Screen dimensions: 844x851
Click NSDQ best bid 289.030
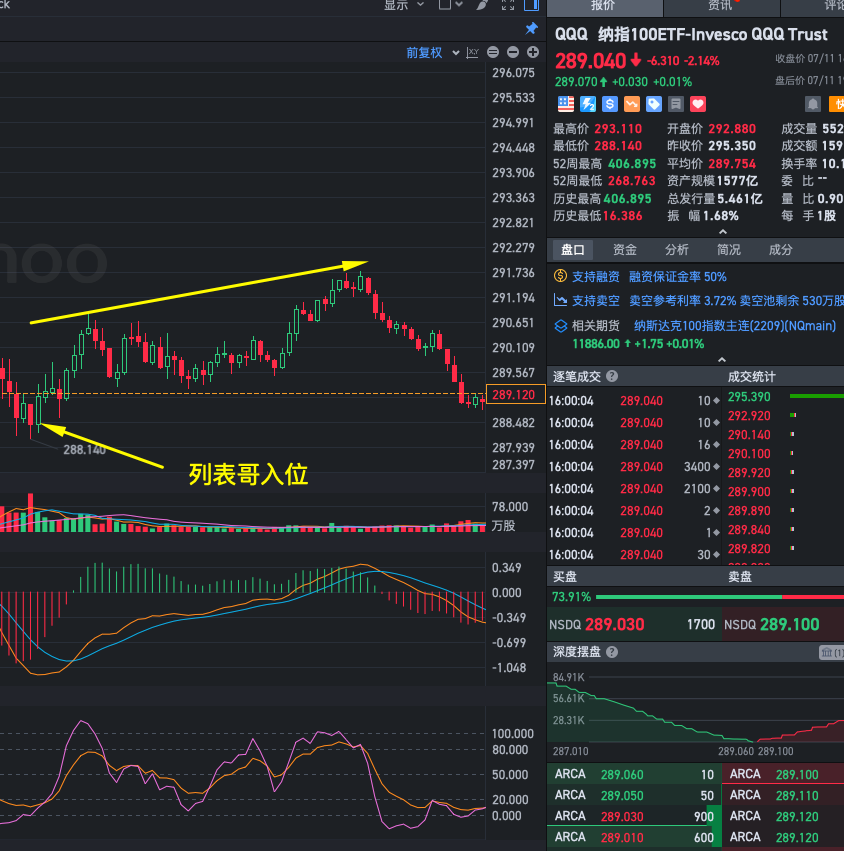[x=634, y=624]
